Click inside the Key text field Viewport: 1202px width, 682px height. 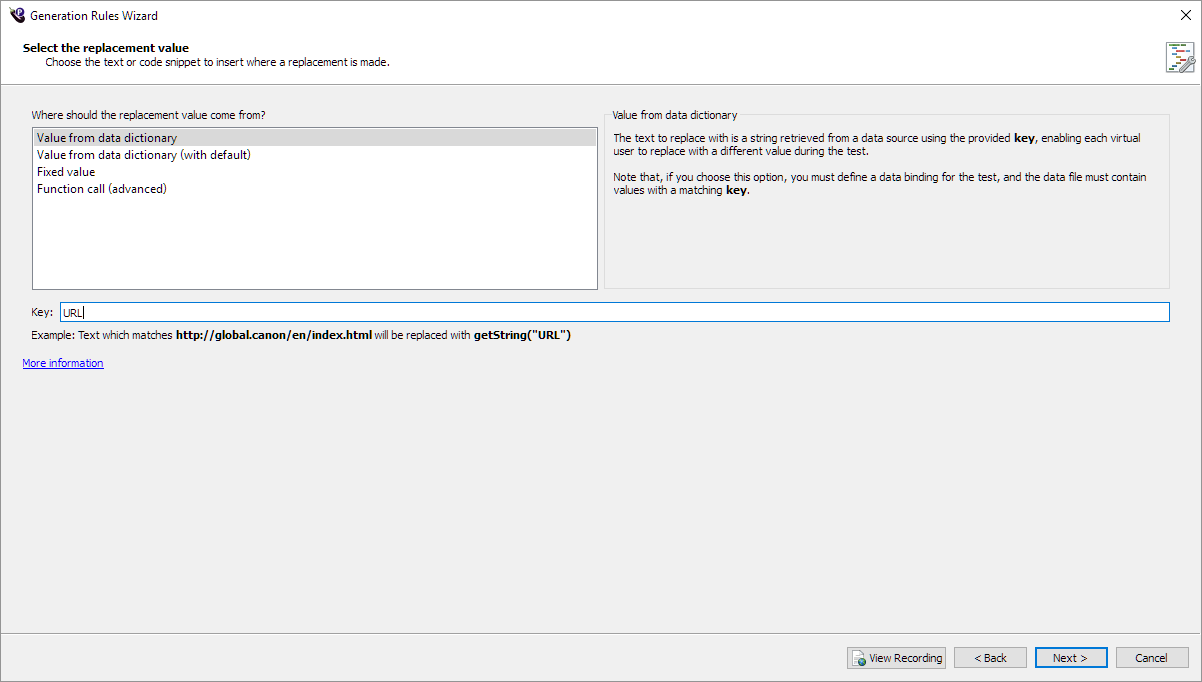[614, 312]
